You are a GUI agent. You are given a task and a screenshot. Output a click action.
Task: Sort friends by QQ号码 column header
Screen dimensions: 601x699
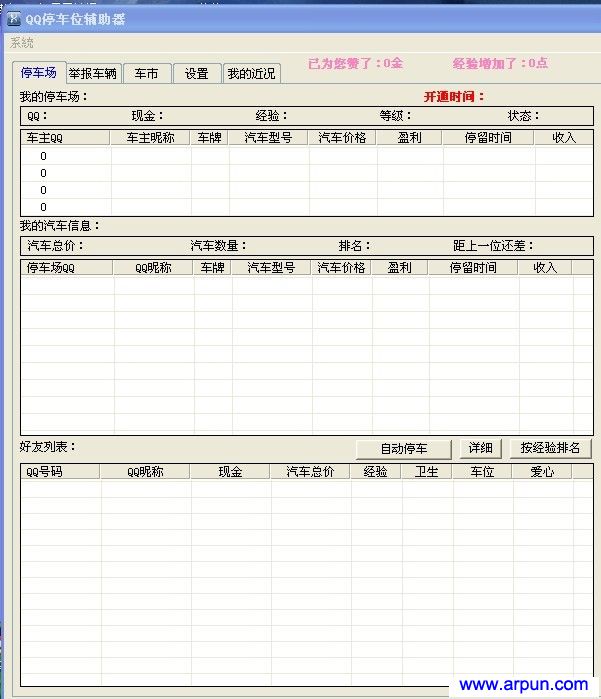click(60, 472)
